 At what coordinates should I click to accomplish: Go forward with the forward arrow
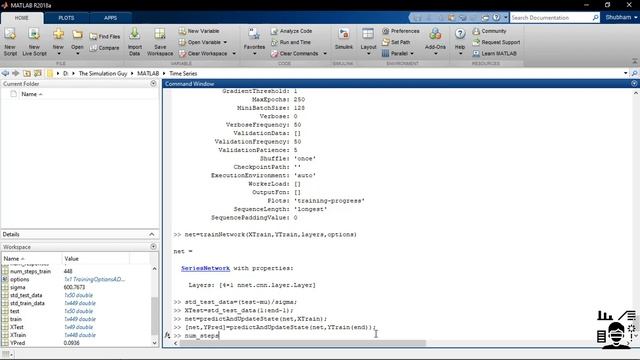point(16,73)
